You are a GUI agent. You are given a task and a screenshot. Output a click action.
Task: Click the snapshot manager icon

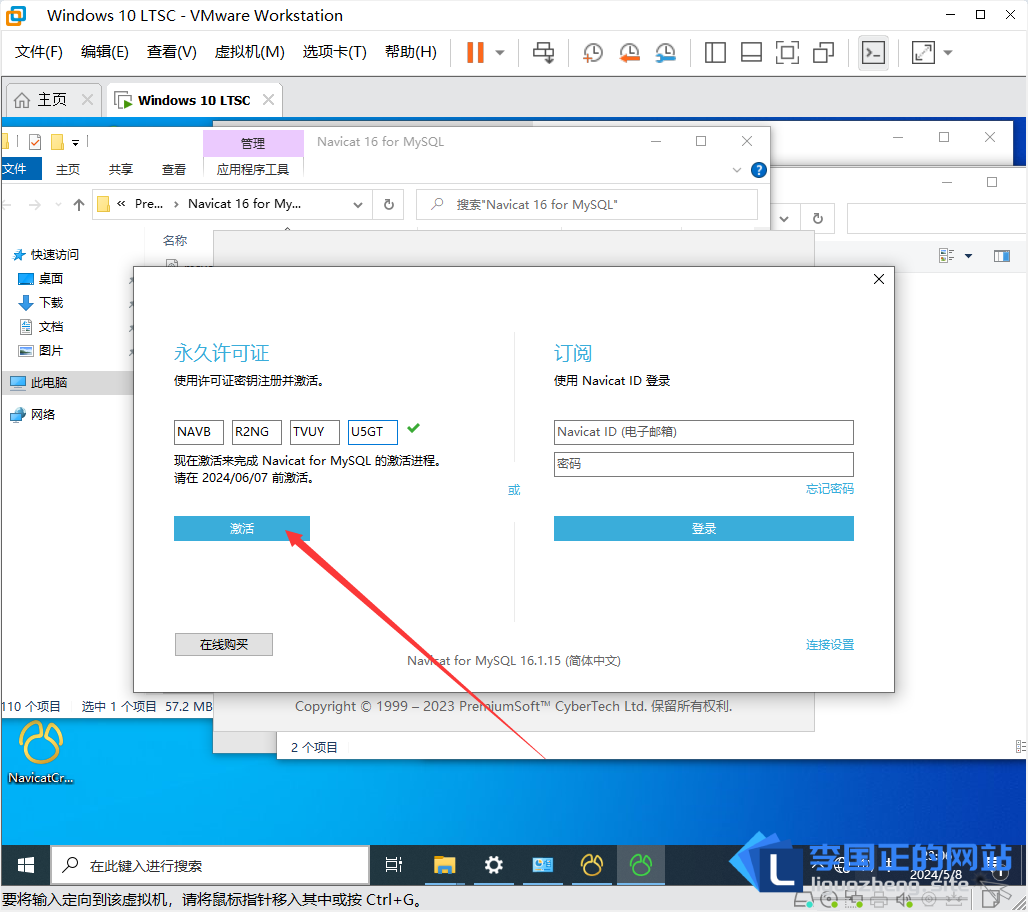[665, 52]
